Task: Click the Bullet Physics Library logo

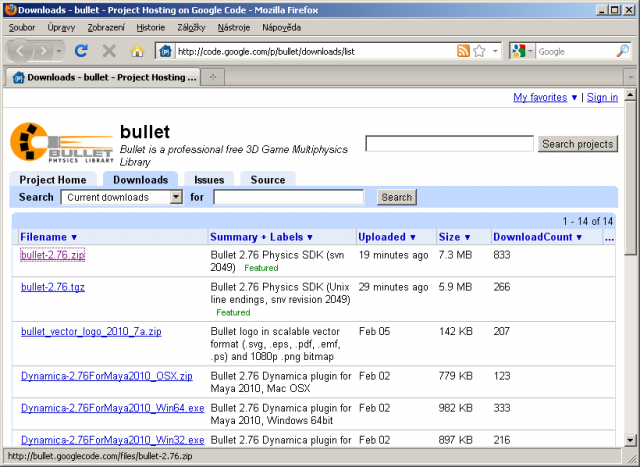Action: coord(61,143)
